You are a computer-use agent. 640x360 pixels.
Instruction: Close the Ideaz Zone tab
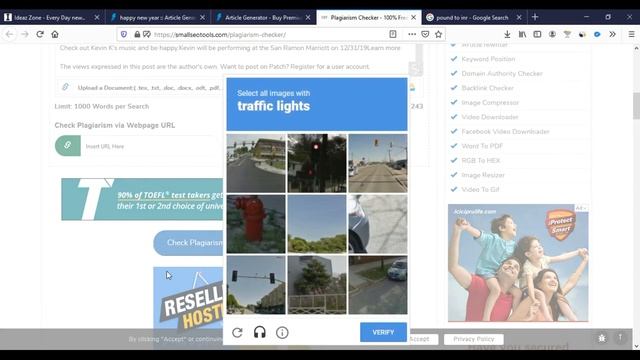(x=97, y=18)
